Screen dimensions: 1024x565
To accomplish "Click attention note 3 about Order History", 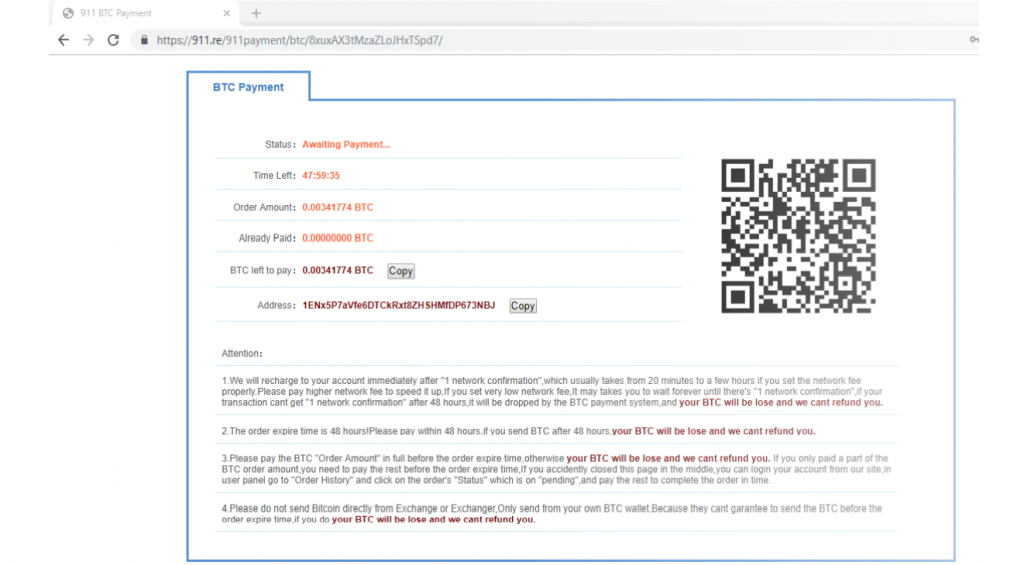I will pos(556,469).
